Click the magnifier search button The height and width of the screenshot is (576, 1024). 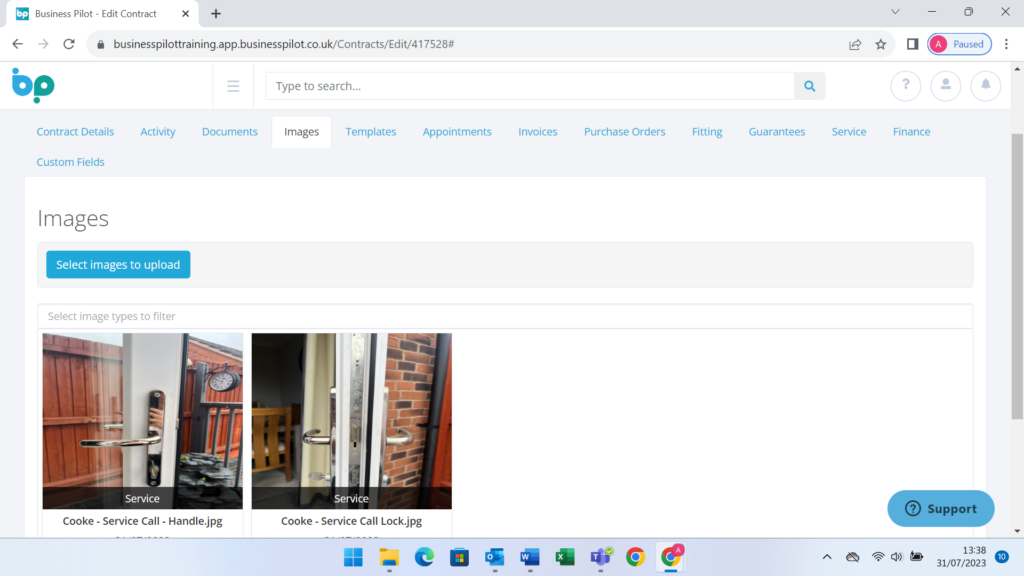point(809,86)
